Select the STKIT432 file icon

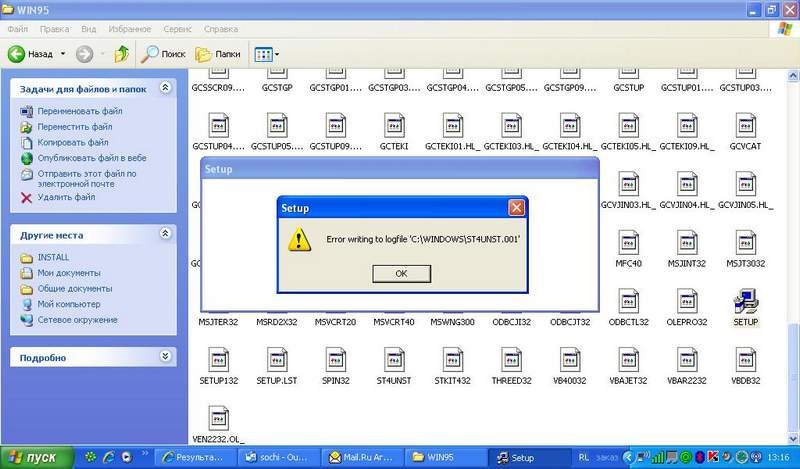[453, 360]
